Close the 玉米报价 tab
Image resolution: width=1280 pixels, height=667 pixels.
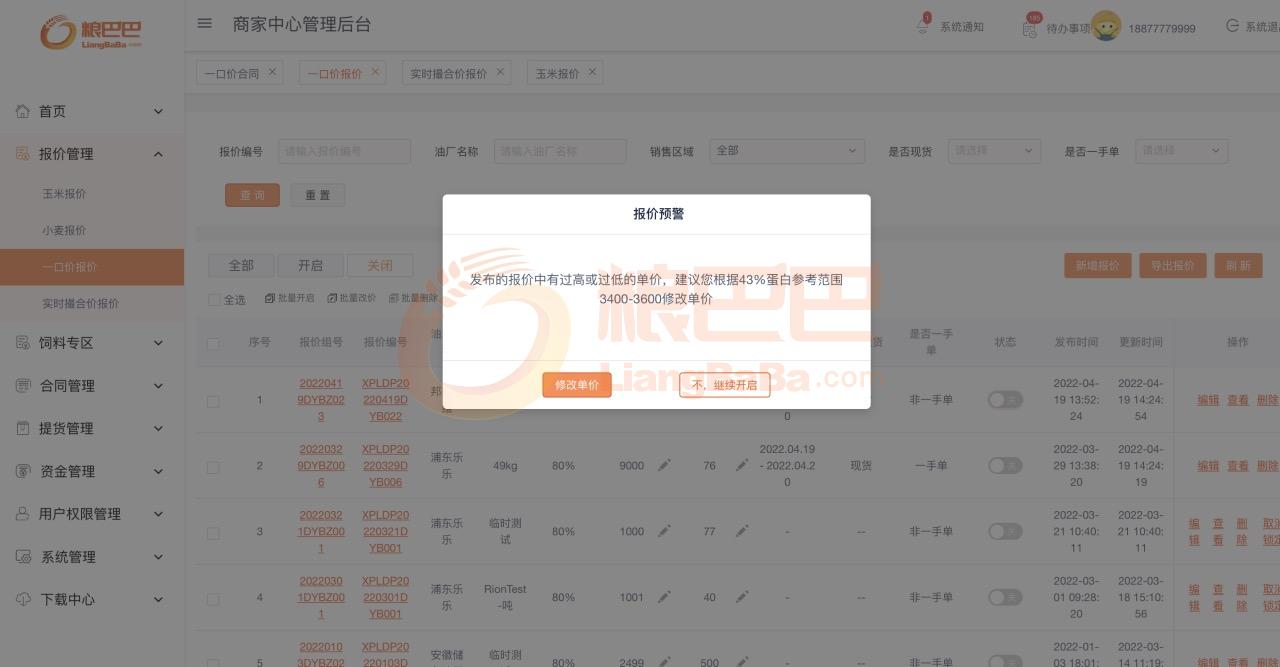tap(592, 72)
